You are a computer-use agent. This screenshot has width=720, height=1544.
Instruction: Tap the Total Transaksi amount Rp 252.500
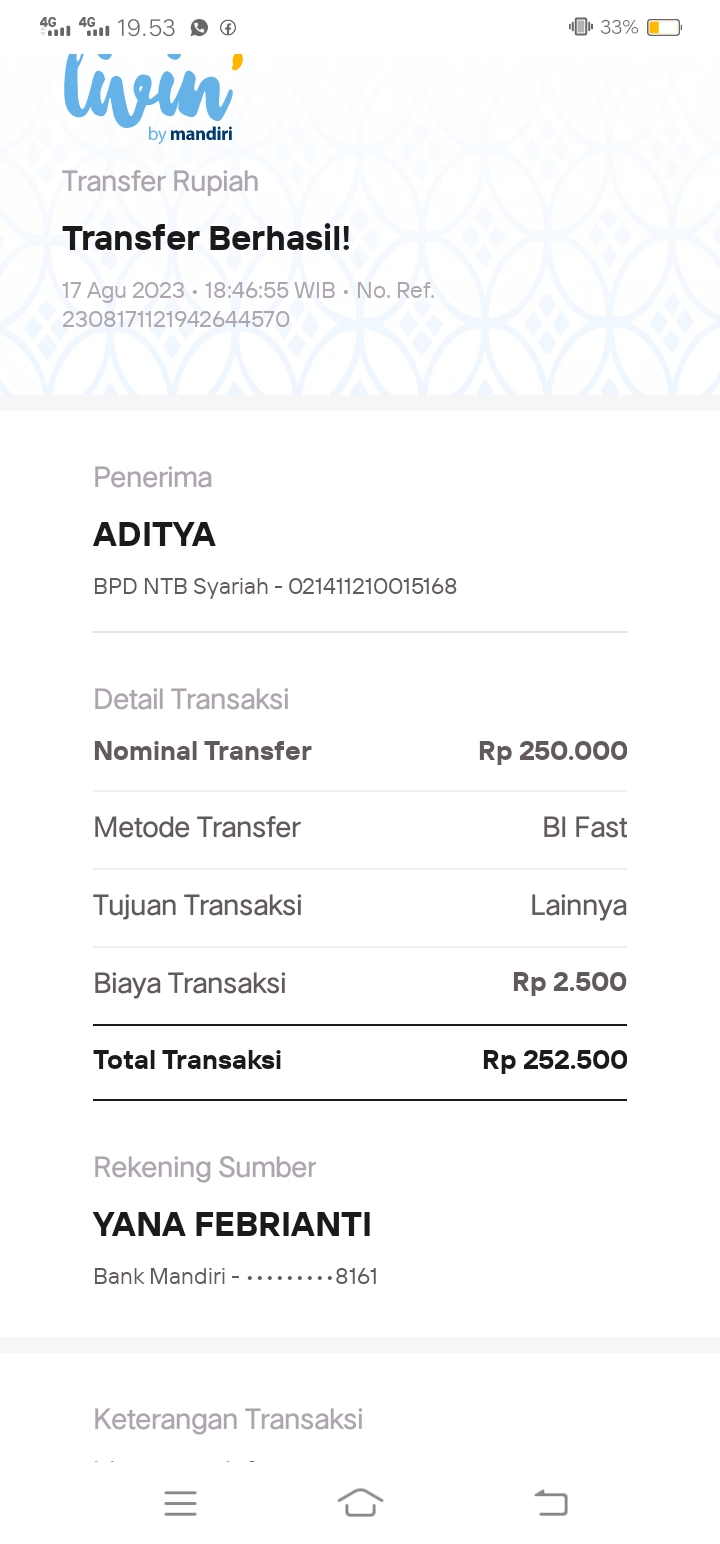(x=555, y=1060)
